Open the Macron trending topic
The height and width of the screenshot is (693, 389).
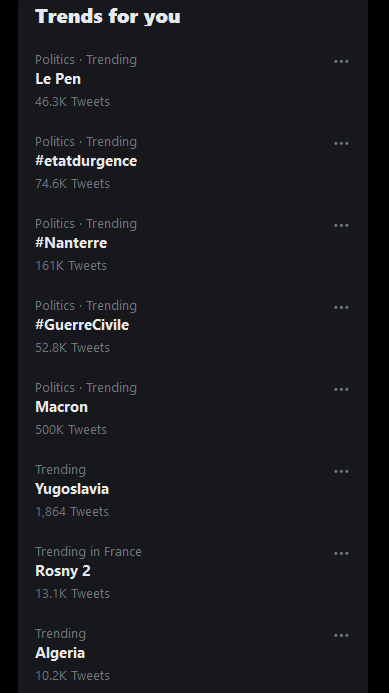[x=61, y=407]
